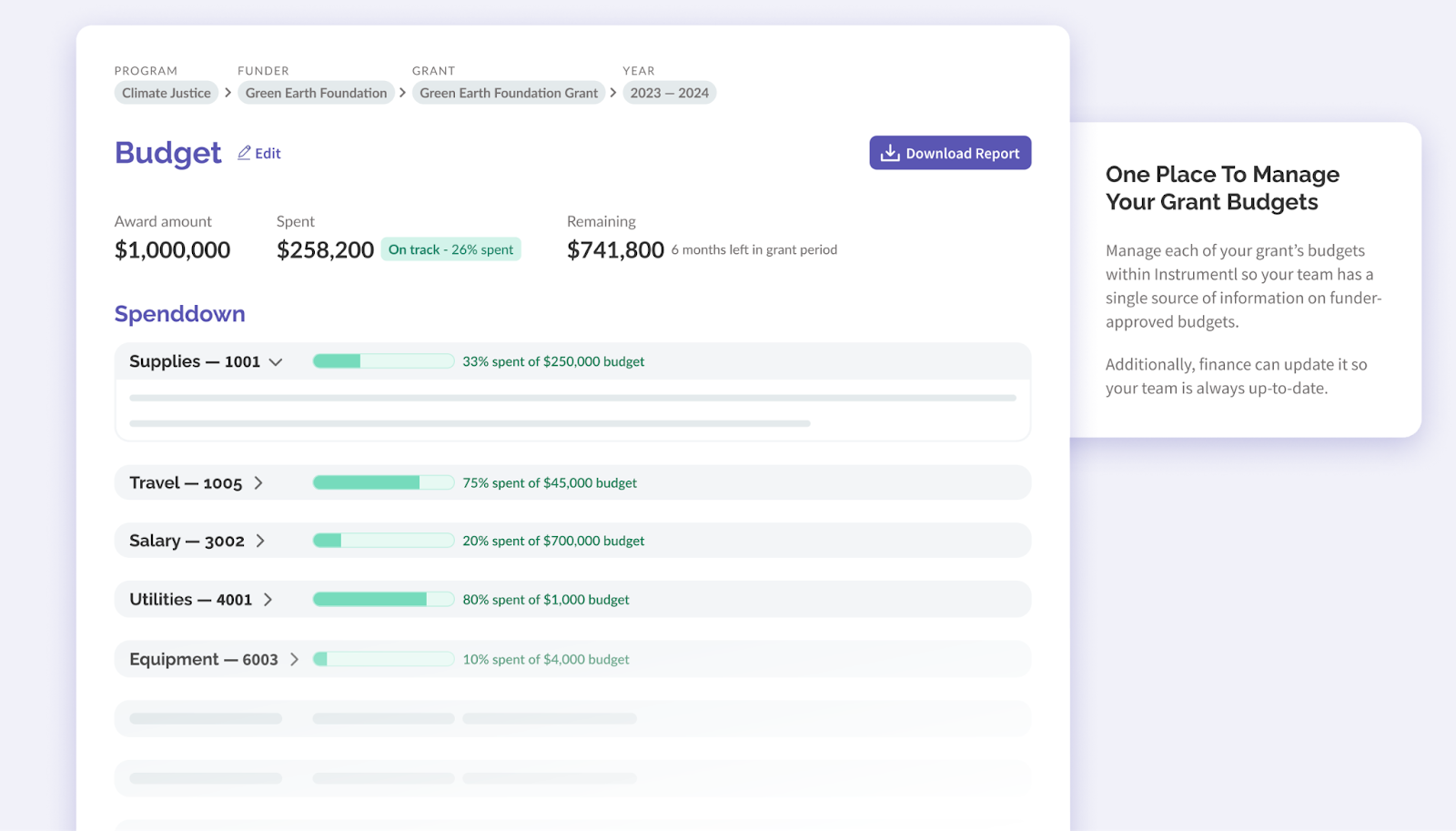Toggle the Spenddown section heading
The image size is (1456, 831).
click(179, 313)
